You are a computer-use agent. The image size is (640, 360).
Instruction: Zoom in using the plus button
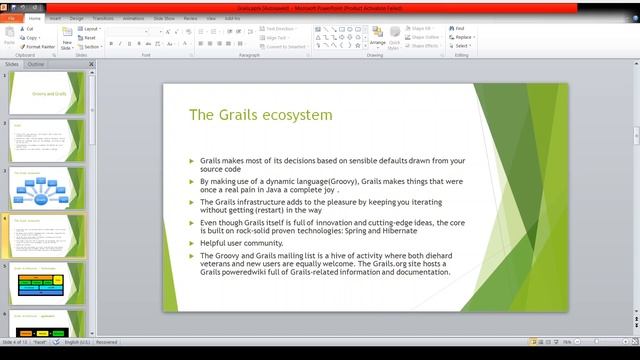pos(625,342)
